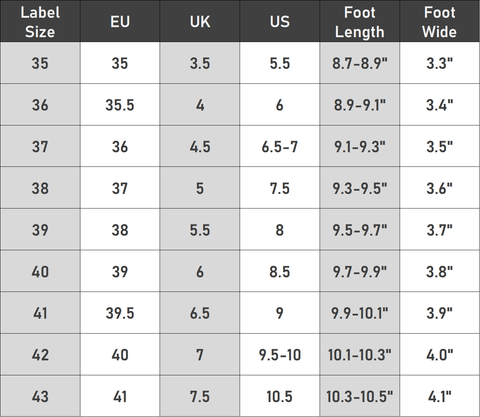Select the EU column header
This screenshot has height=417, width=480.
click(x=120, y=21)
